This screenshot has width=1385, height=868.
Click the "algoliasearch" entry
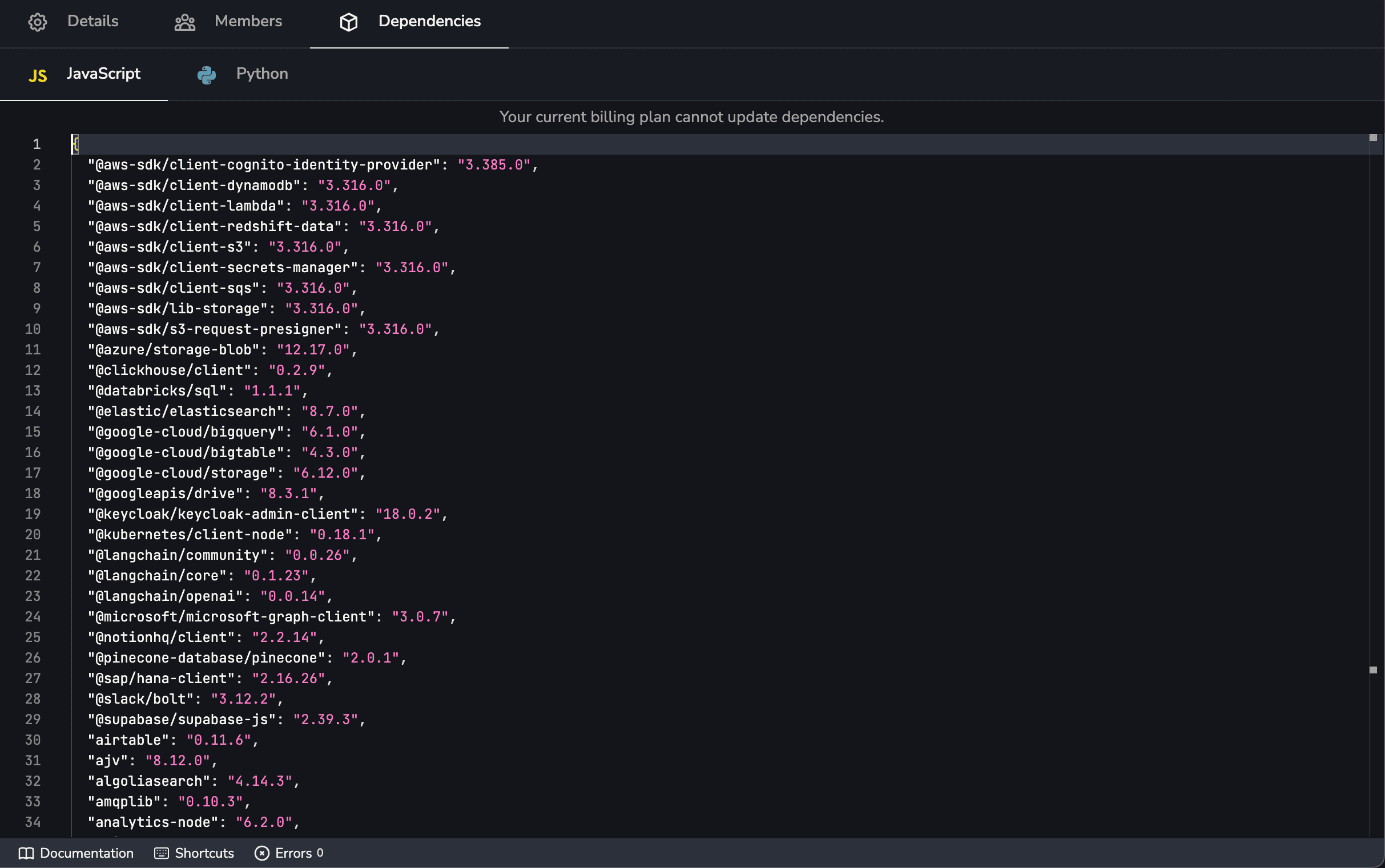194,782
